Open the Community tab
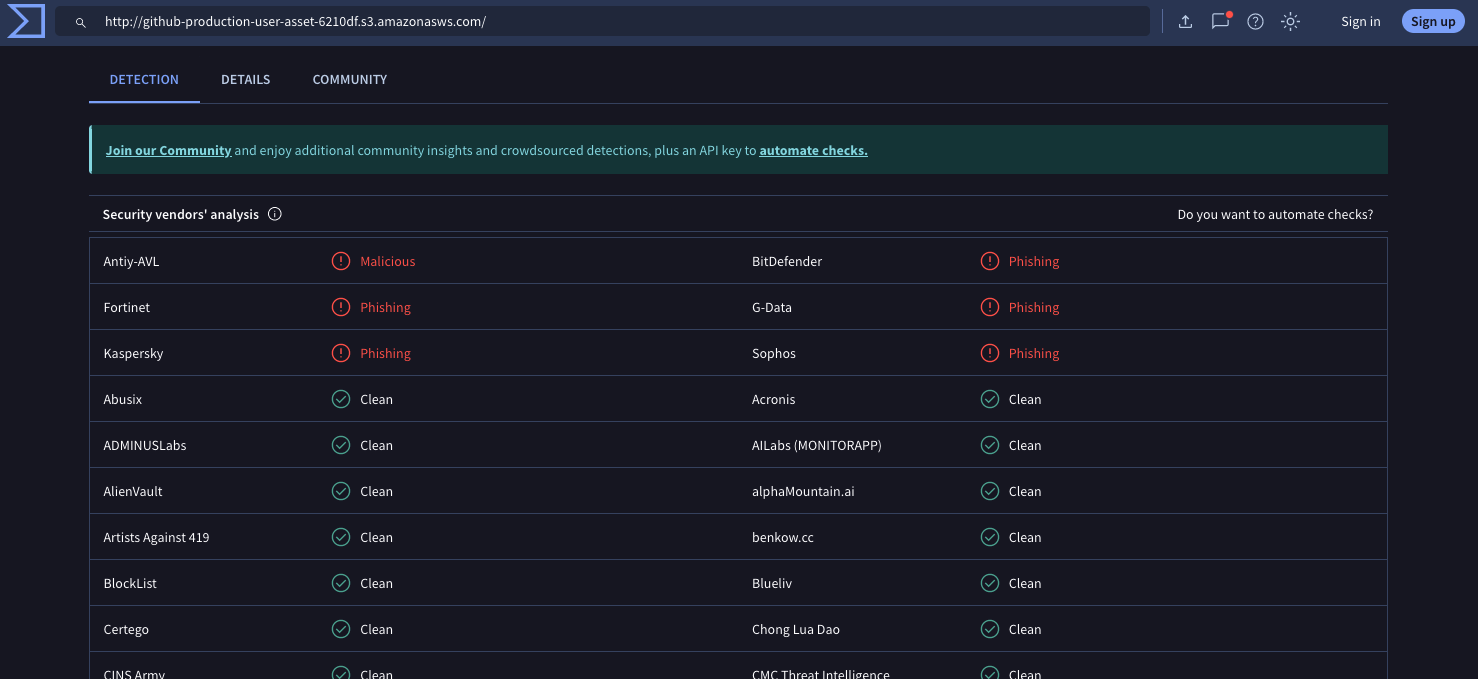The height and width of the screenshot is (679, 1478). (349, 79)
